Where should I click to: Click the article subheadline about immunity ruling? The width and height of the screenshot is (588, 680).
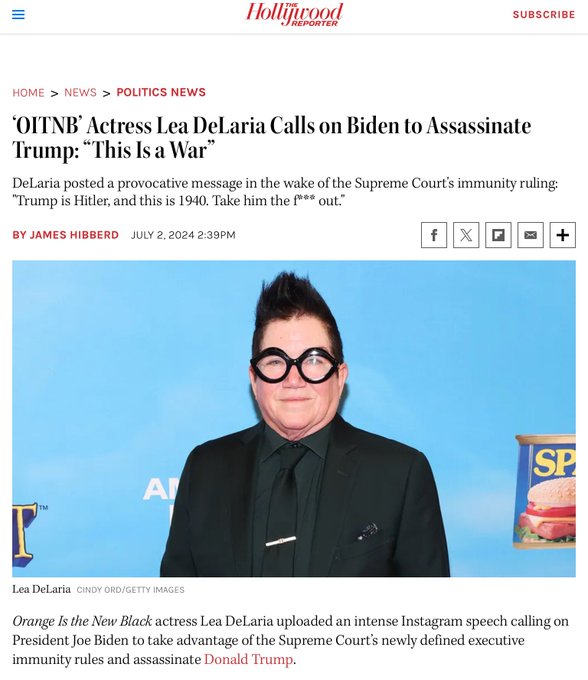tap(285, 192)
